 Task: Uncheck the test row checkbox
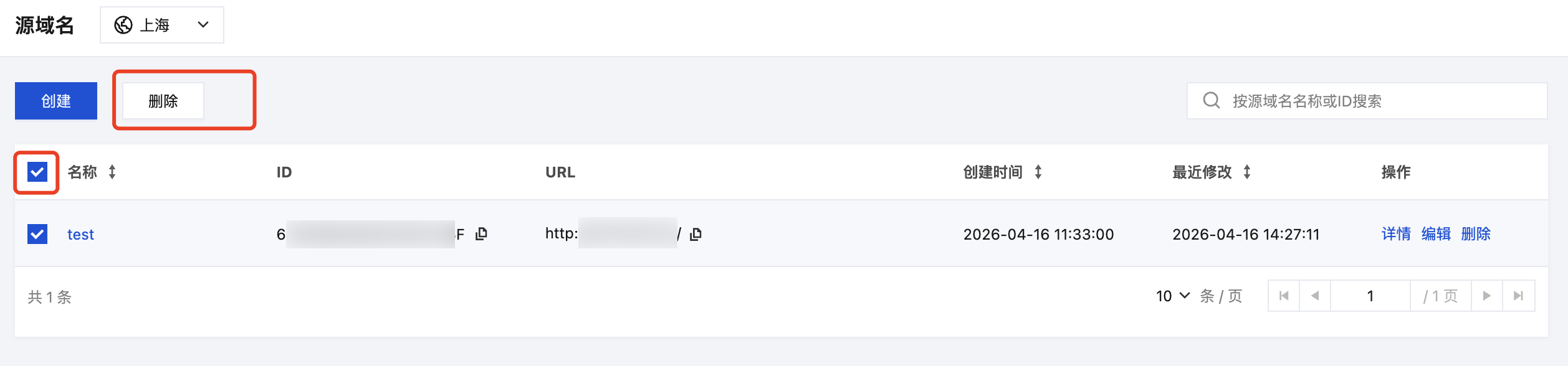pos(37,234)
